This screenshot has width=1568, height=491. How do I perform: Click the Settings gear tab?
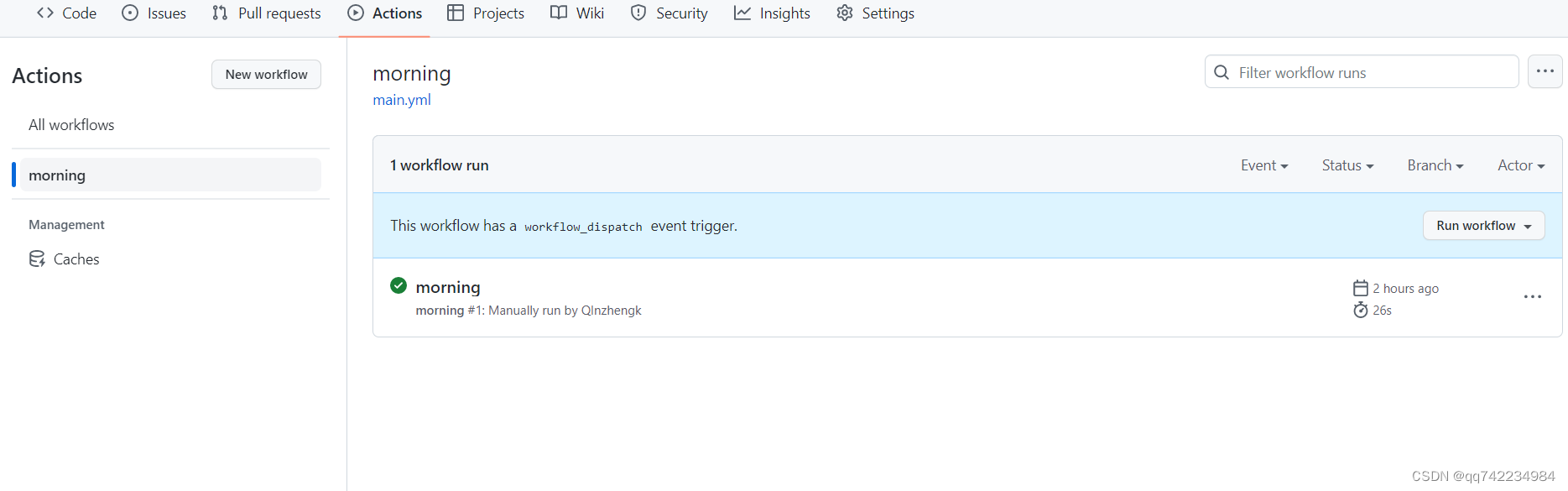pos(875,13)
